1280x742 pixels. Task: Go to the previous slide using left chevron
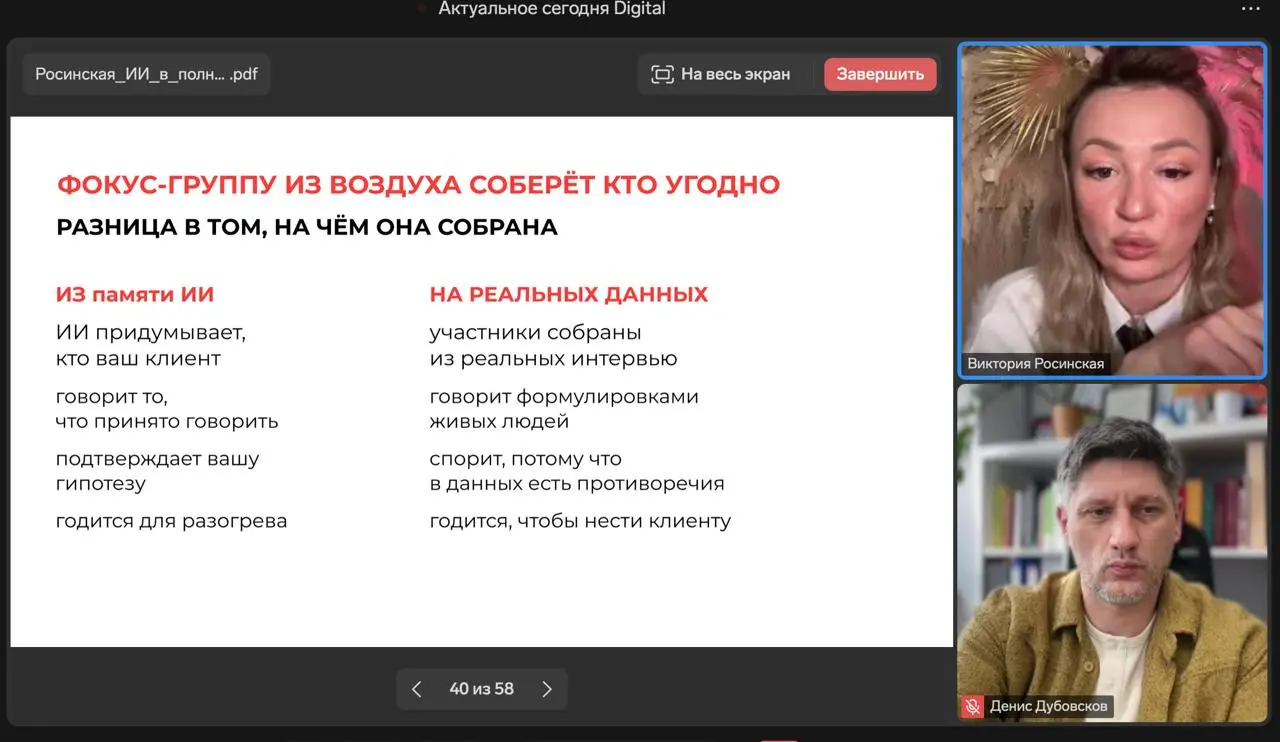coord(417,689)
